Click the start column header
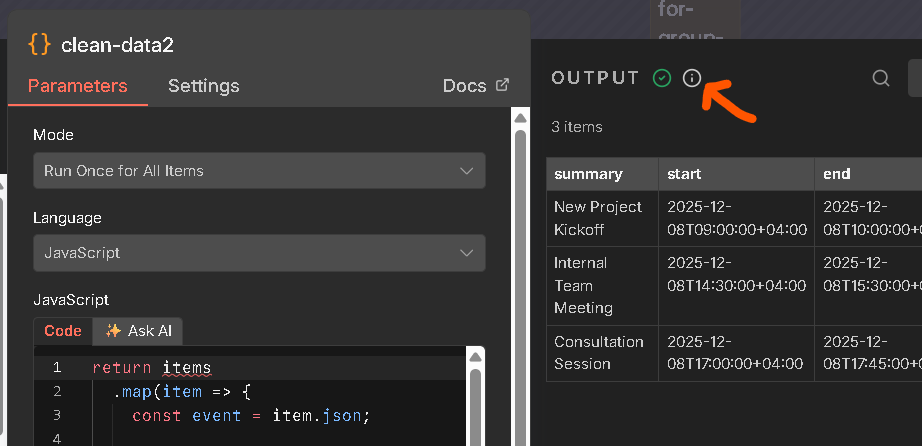 pyautogui.click(x=684, y=174)
